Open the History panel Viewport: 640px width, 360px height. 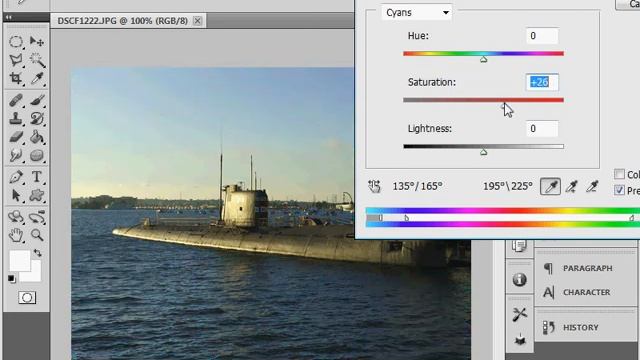(x=580, y=327)
